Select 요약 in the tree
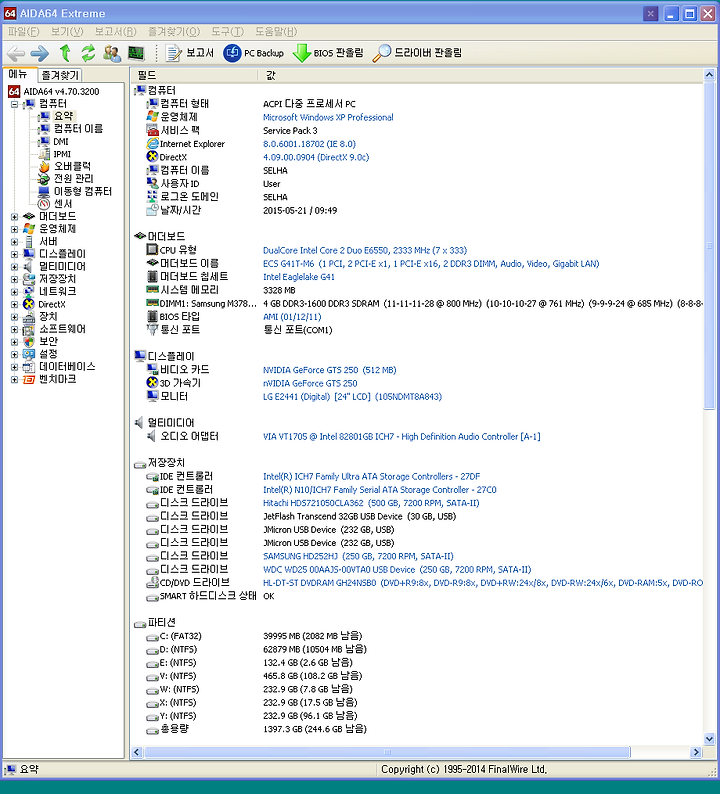720x794 pixels. 64,116
